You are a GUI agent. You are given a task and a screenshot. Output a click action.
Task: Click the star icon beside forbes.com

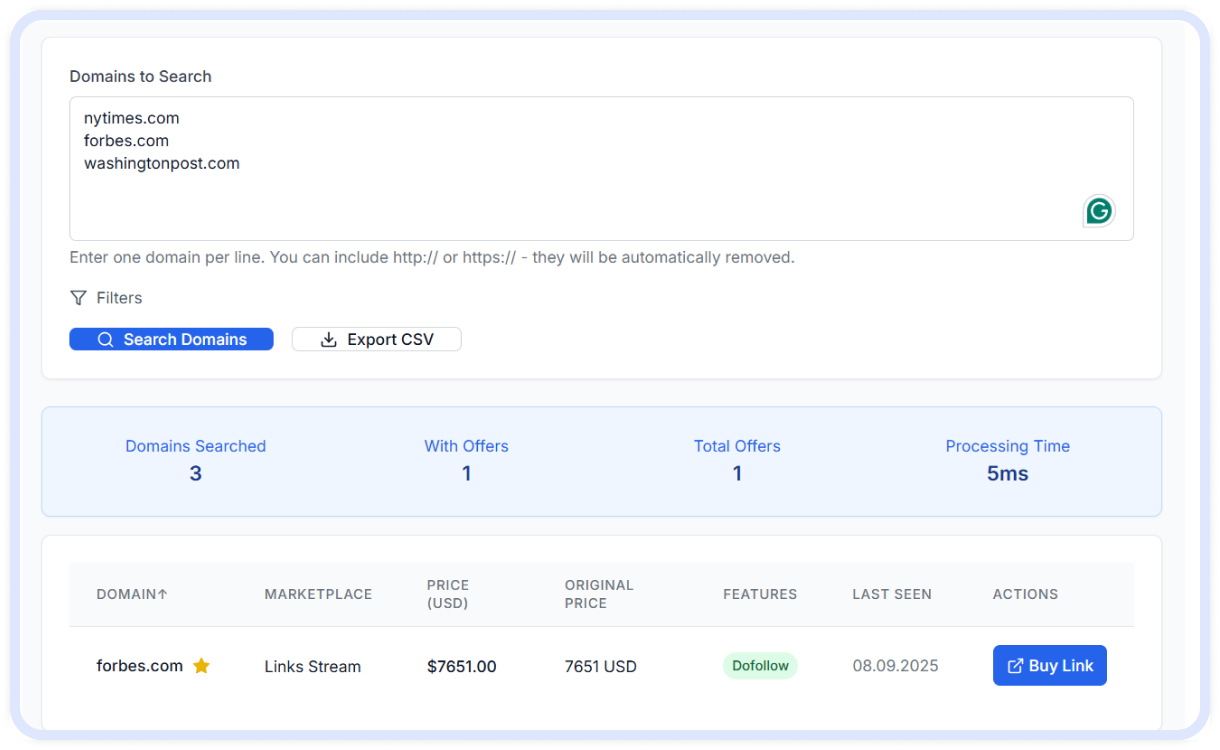[x=201, y=665]
